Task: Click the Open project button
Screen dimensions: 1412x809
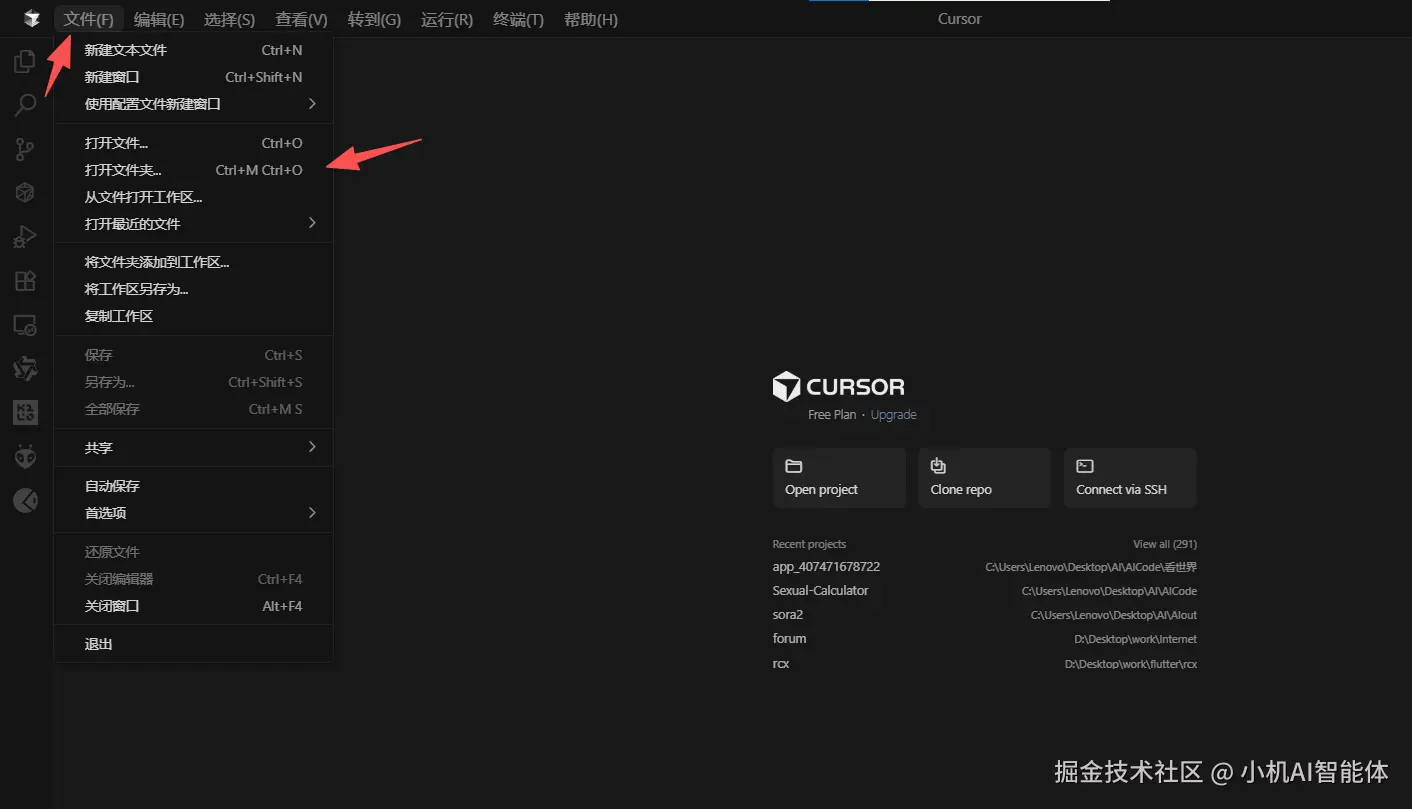Action: pos(839,478)
